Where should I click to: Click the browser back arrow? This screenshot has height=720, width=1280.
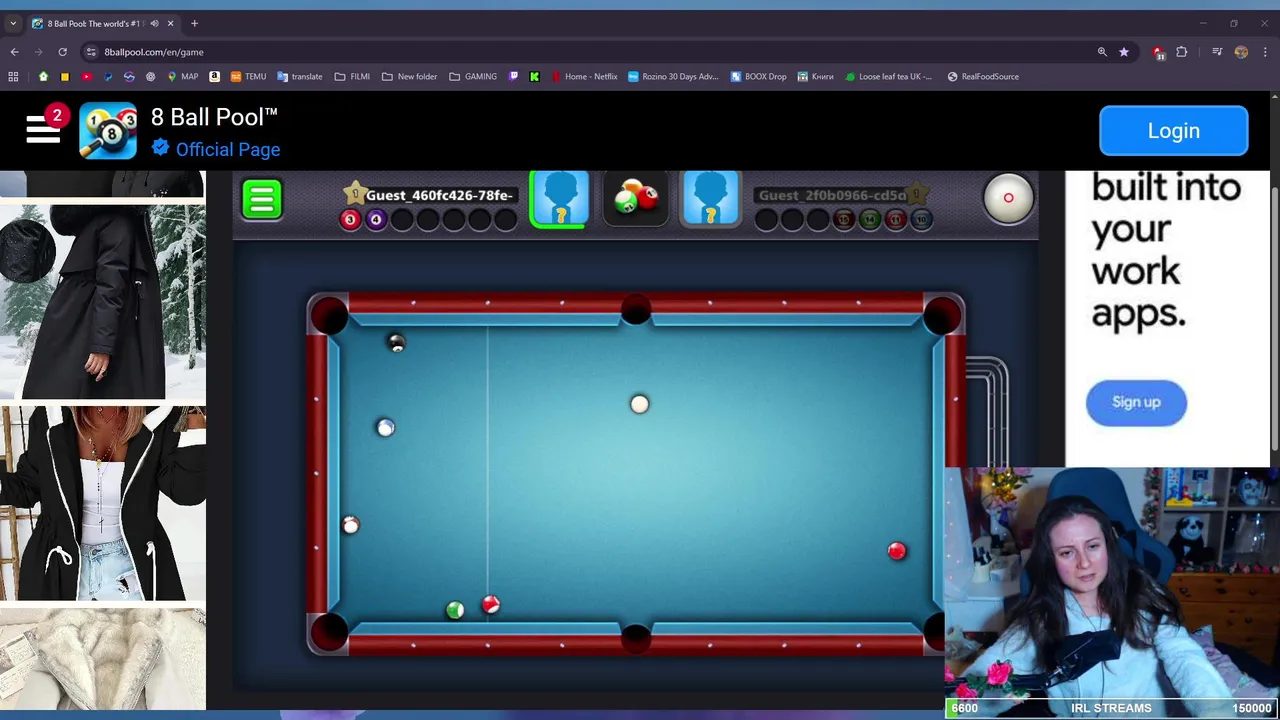(14, 52)
